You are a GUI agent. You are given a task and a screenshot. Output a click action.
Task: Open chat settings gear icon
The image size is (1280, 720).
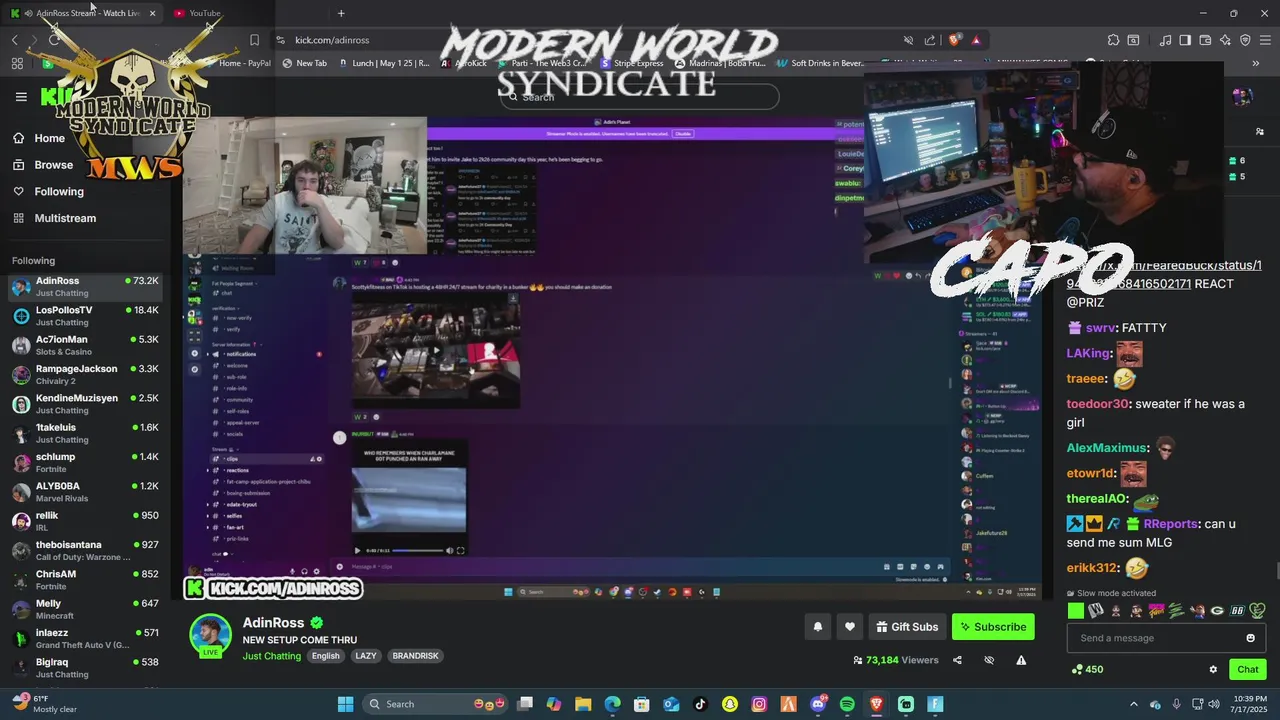coord(1213,669)
